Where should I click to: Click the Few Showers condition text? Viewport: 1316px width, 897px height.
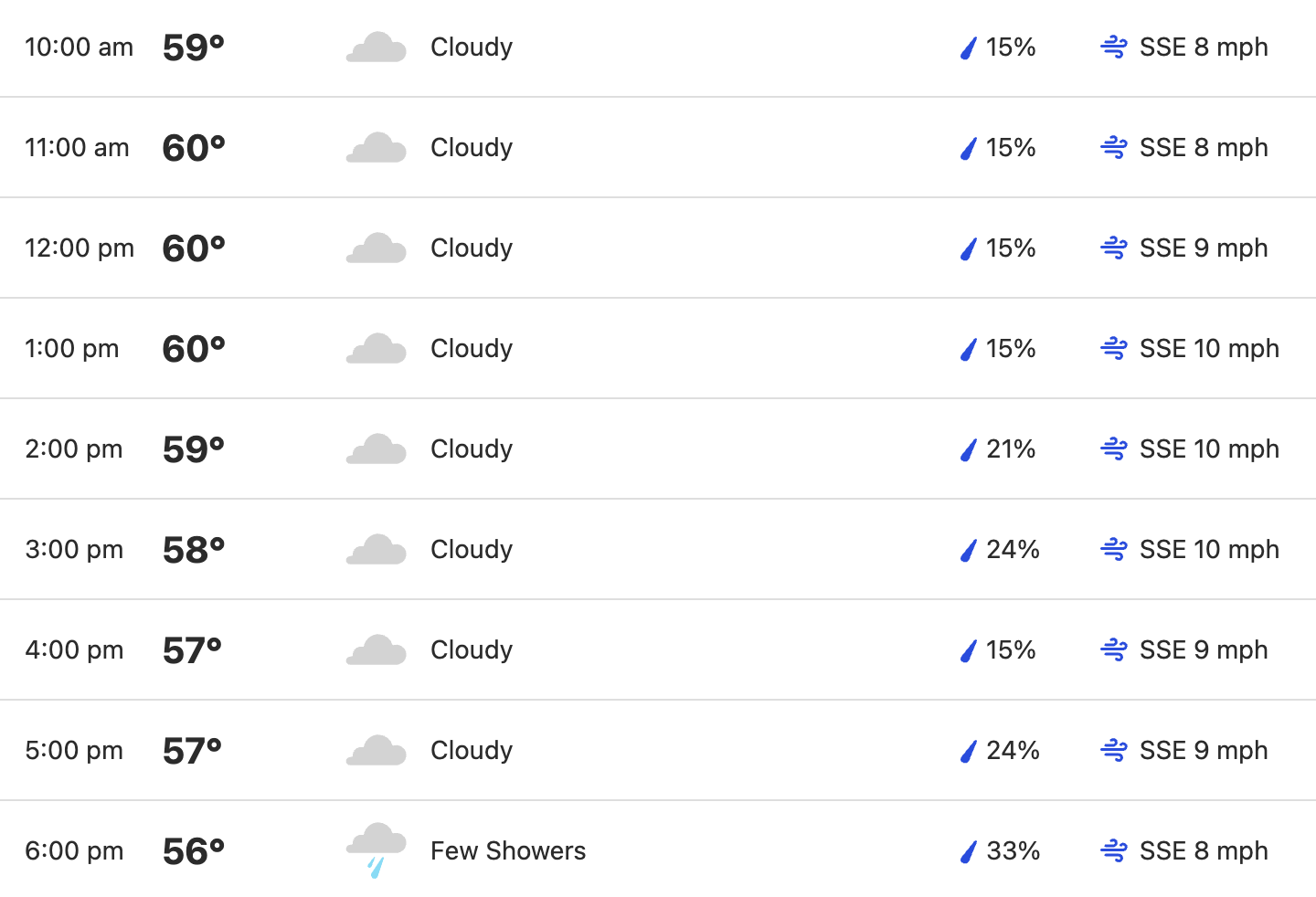click(508, 850)
